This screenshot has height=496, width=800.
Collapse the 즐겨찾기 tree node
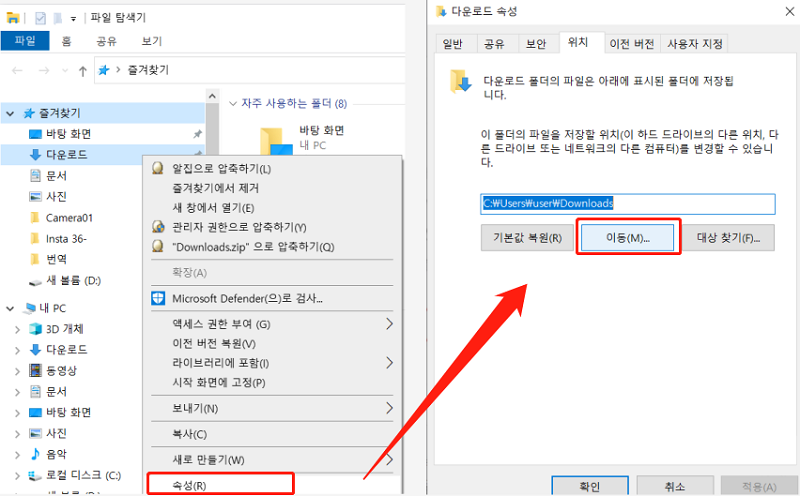pos(10,114)
